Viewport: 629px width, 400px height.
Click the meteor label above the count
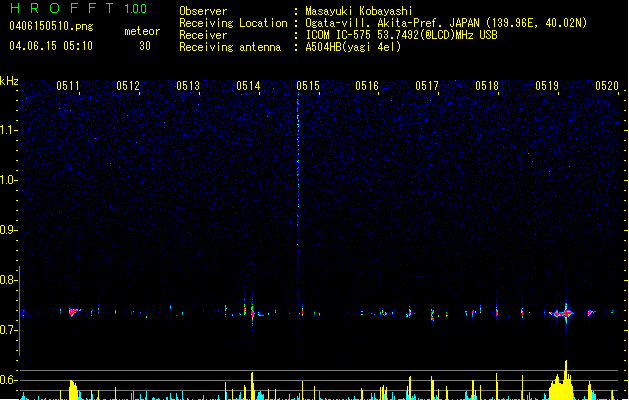(x=142, y=31)
